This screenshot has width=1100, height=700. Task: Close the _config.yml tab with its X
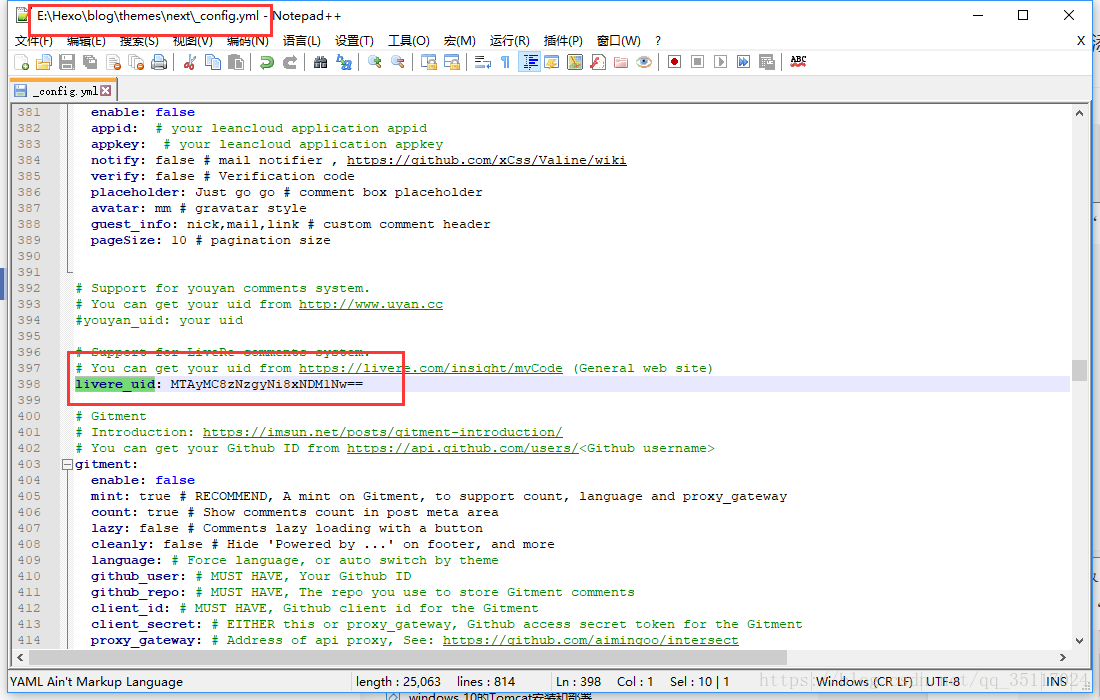tap(105, 90)
